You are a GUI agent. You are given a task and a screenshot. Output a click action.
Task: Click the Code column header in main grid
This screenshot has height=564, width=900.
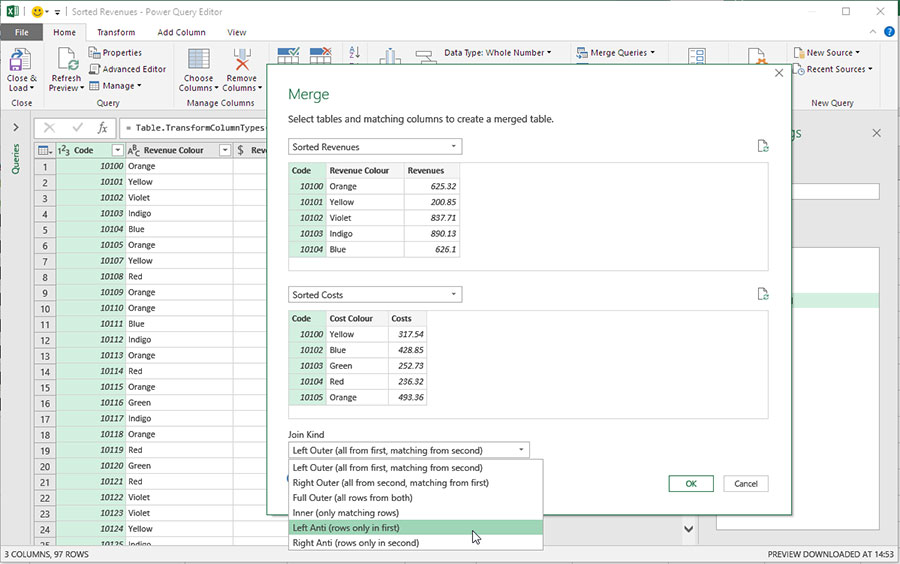click(83, 150)
